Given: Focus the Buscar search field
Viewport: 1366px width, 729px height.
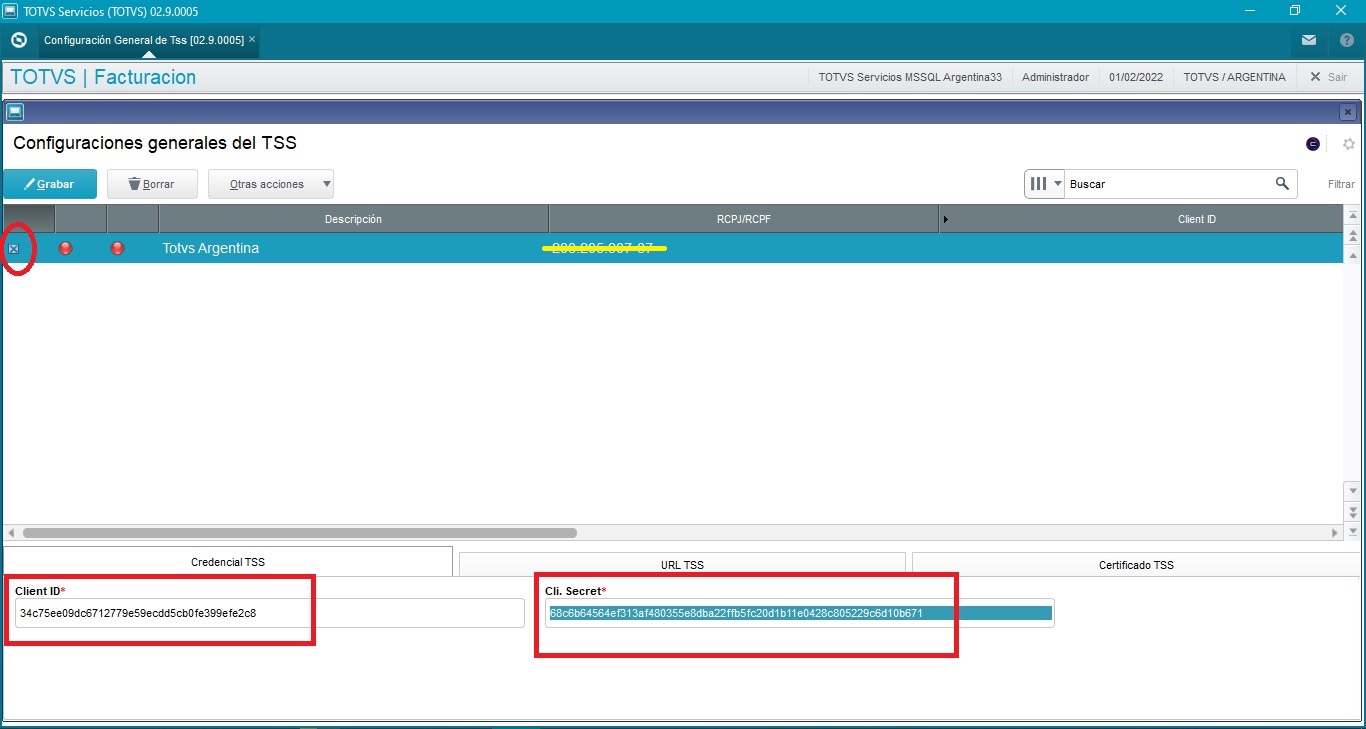Looking at the screenshot, I should (1168, 184).
